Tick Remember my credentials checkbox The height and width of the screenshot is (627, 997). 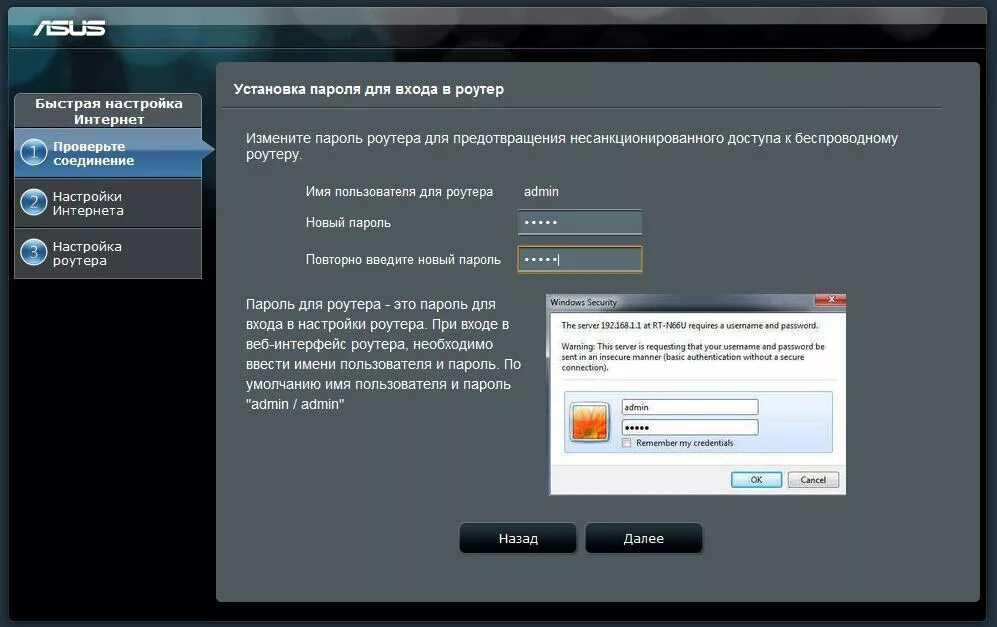pos(627,443)
